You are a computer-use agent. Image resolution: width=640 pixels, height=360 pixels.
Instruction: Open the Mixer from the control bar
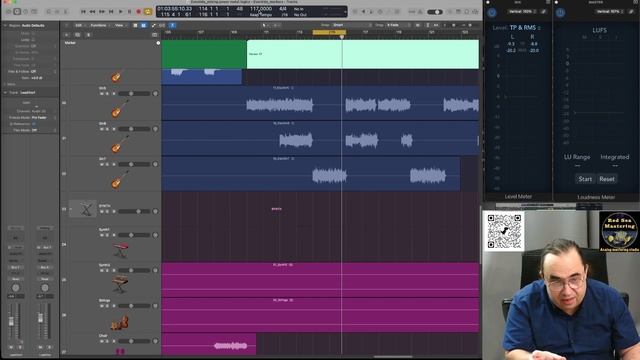(x=57, y=12)
